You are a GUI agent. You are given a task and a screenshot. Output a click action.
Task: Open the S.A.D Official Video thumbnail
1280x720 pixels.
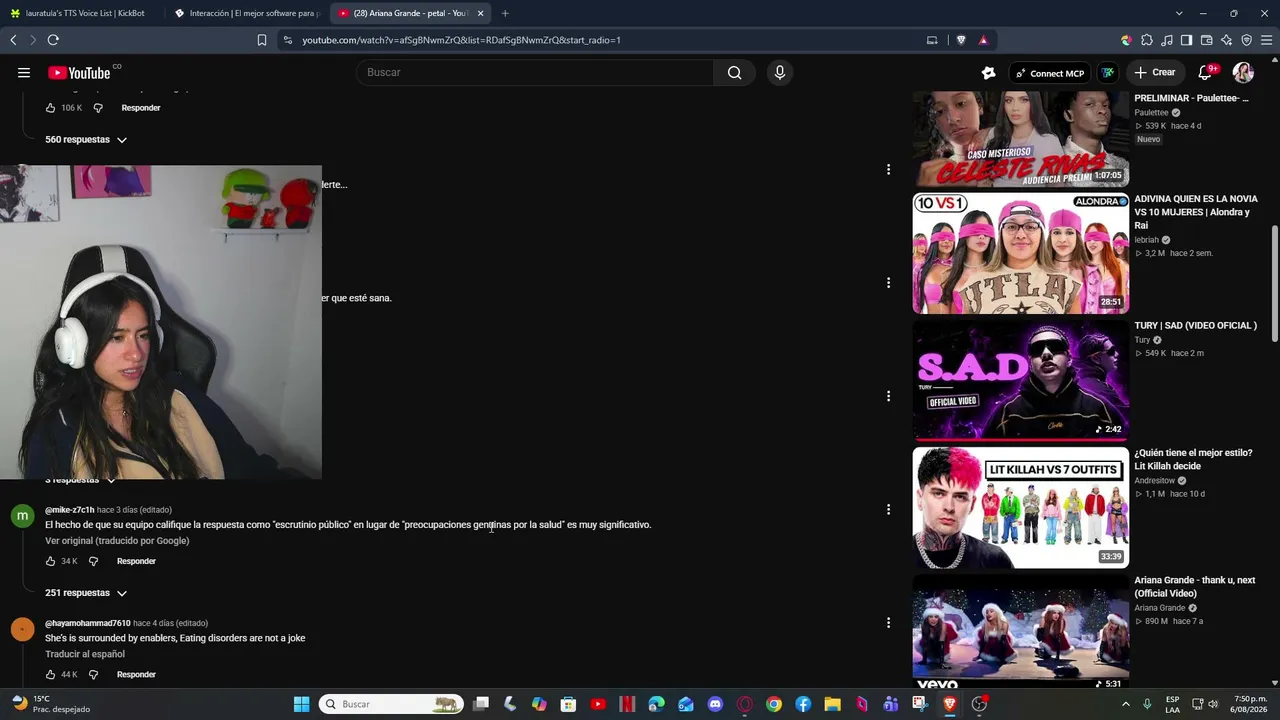click(x=1020, y=380)
